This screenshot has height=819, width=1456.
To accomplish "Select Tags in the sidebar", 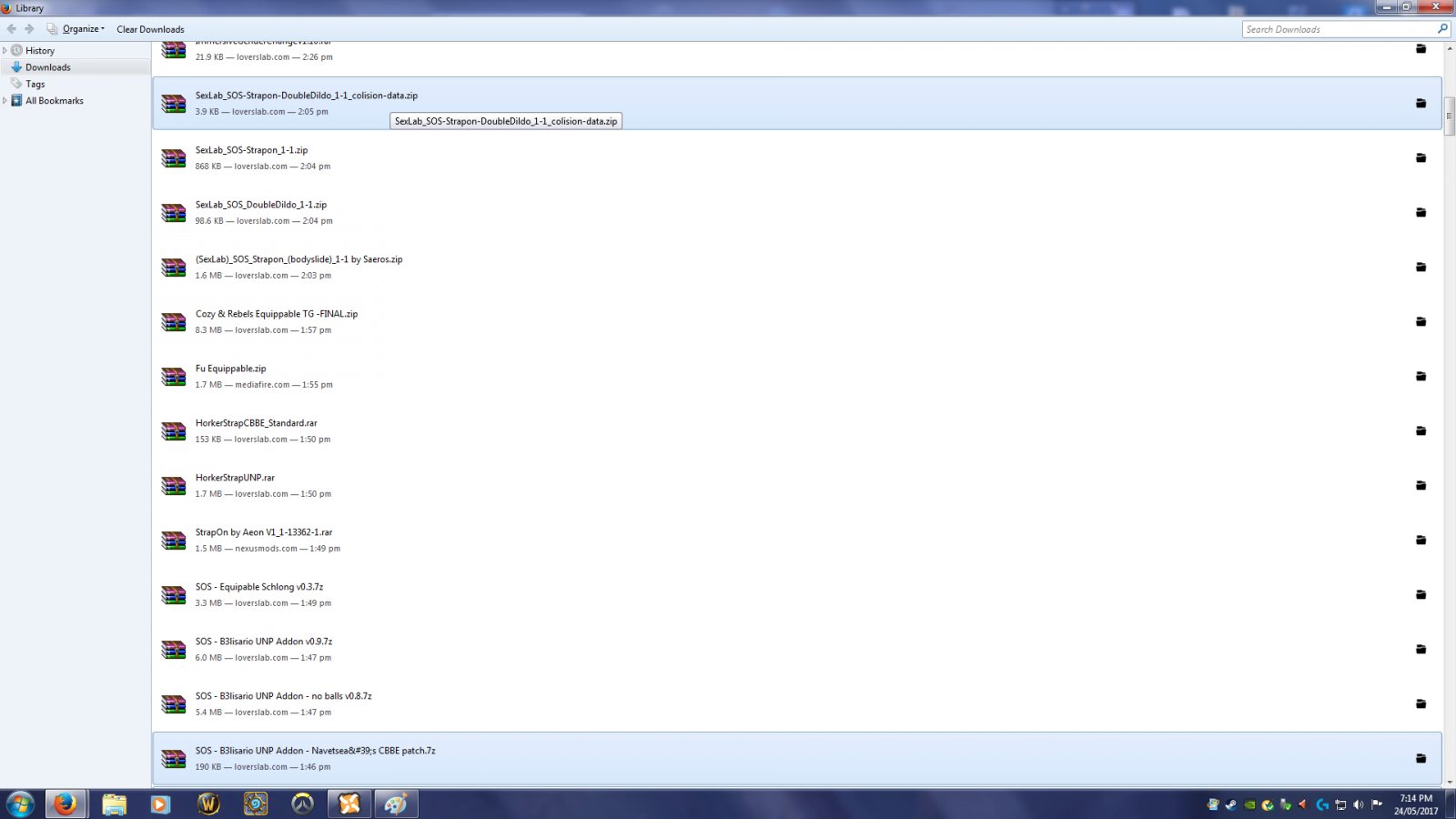I will pos(35,84).
